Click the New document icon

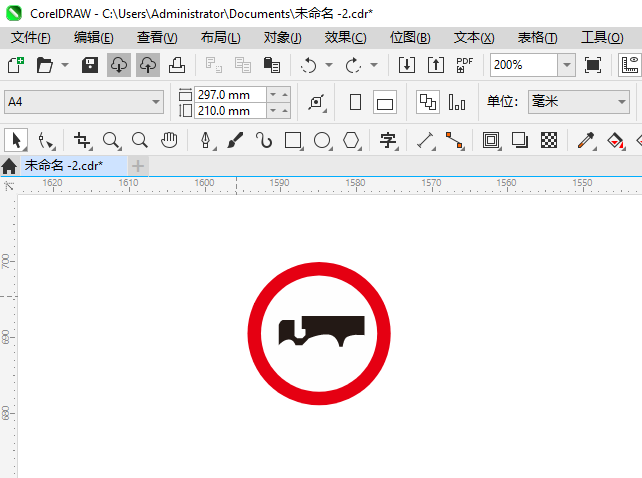16,65
